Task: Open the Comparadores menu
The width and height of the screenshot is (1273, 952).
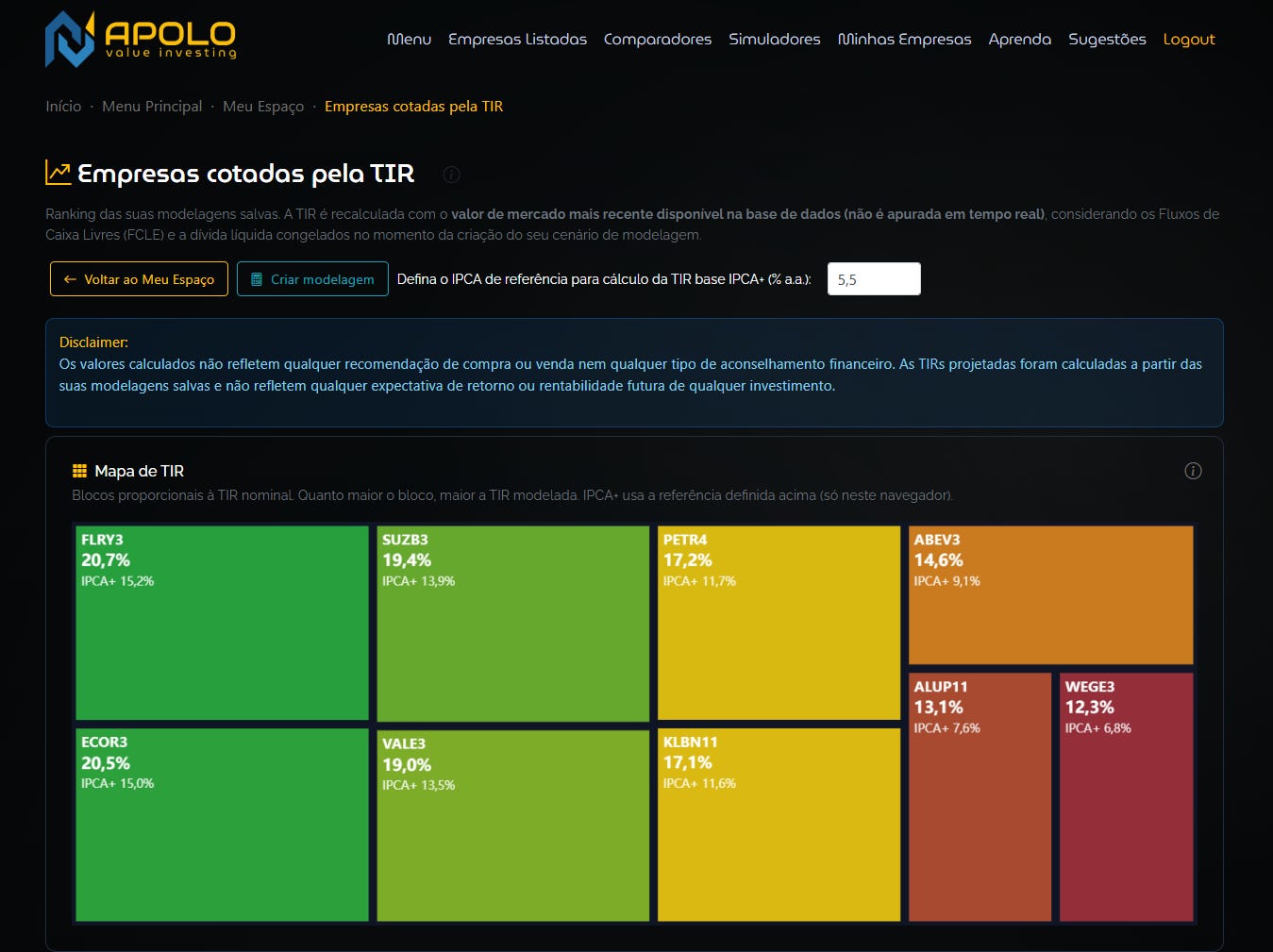Action: point(658,40)
